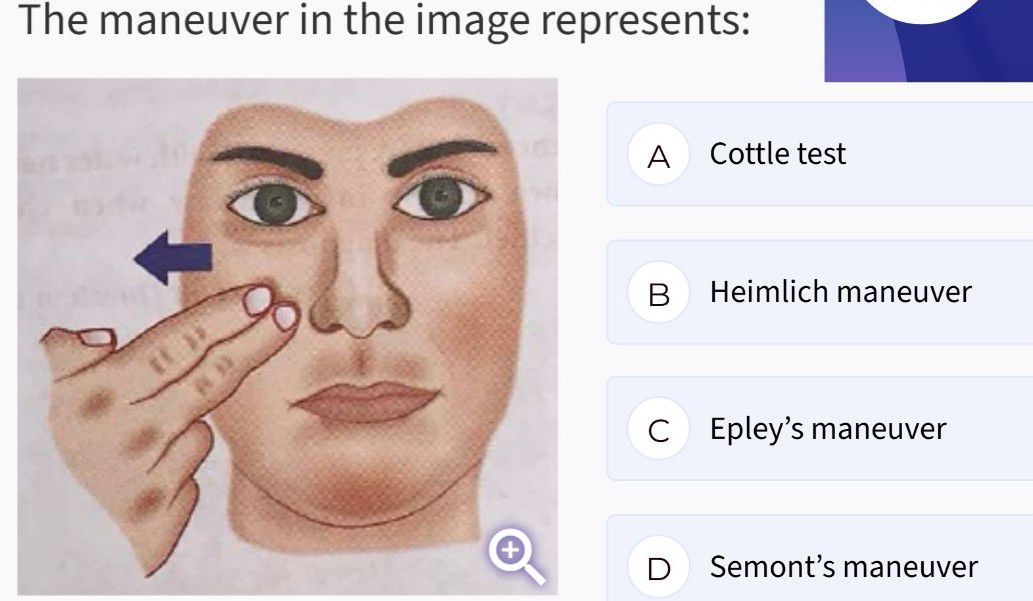Choose the "Cottle test" answer text
This screenshot has height=601, width=1033.
777,154
